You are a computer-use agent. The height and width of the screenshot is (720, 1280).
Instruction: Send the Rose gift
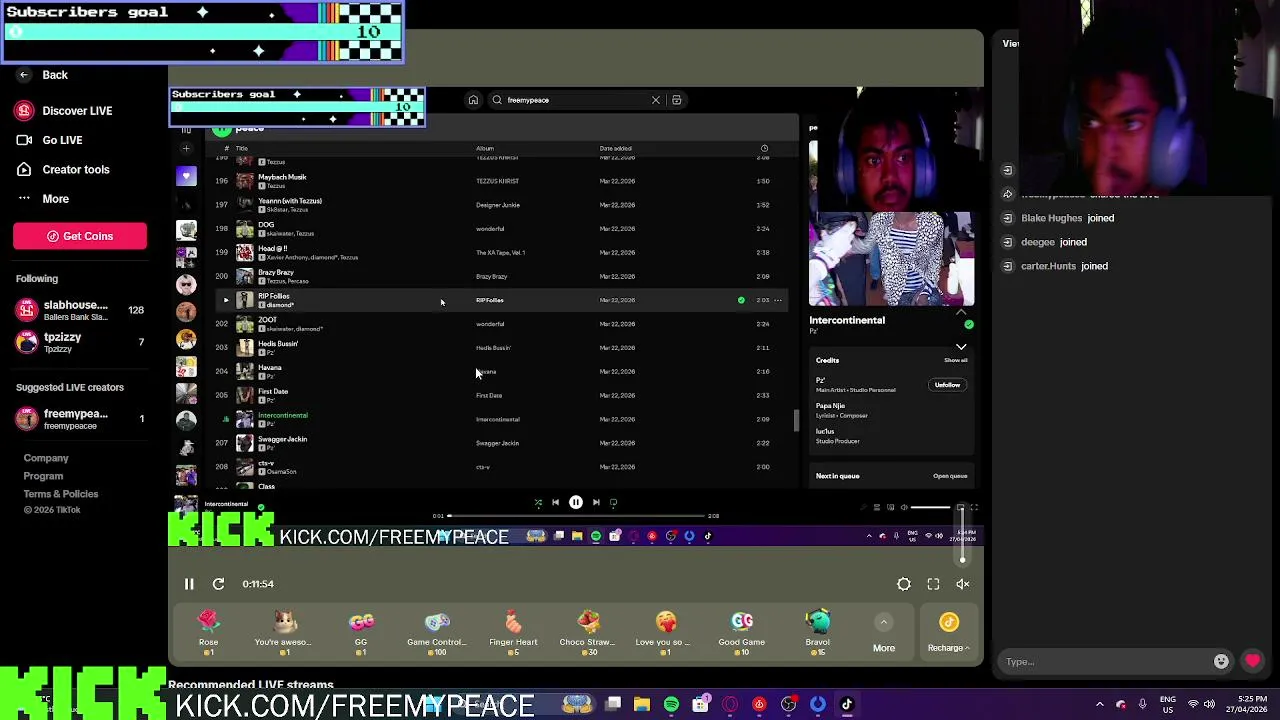(208, 633)
